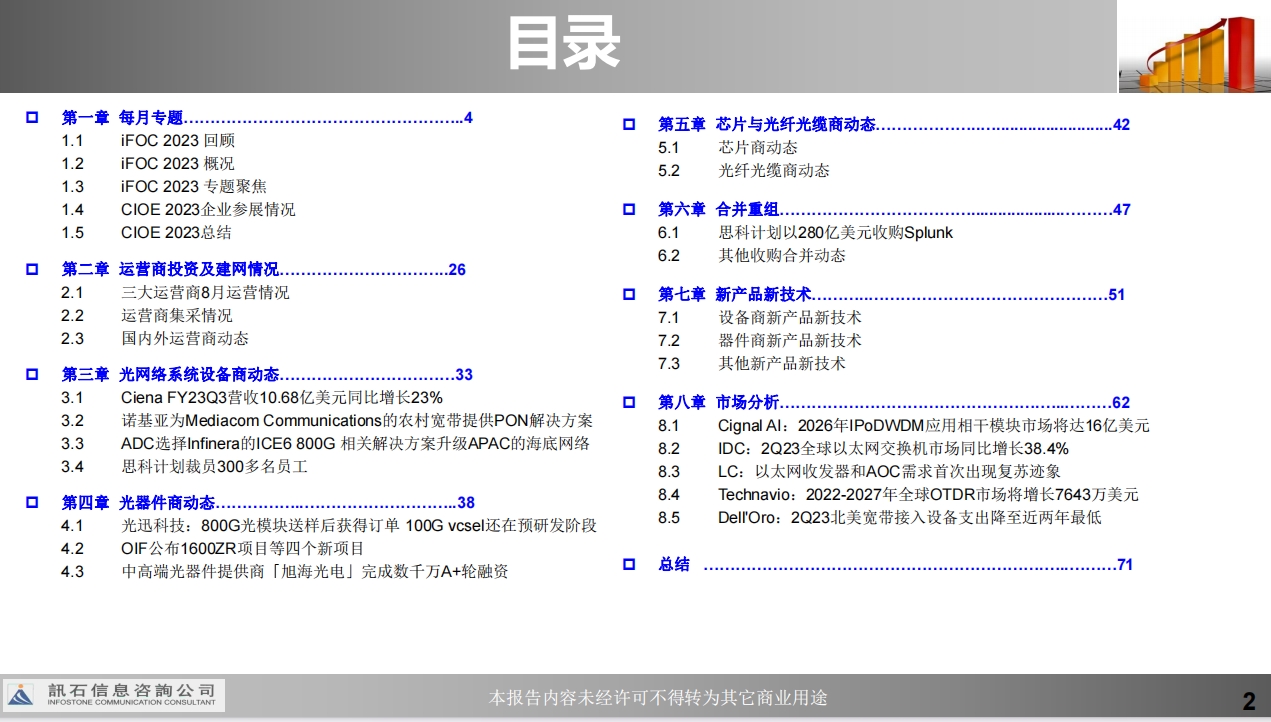Click the page number 2 in footer
Screen dimensions: 1271x722
[1248, 699]
